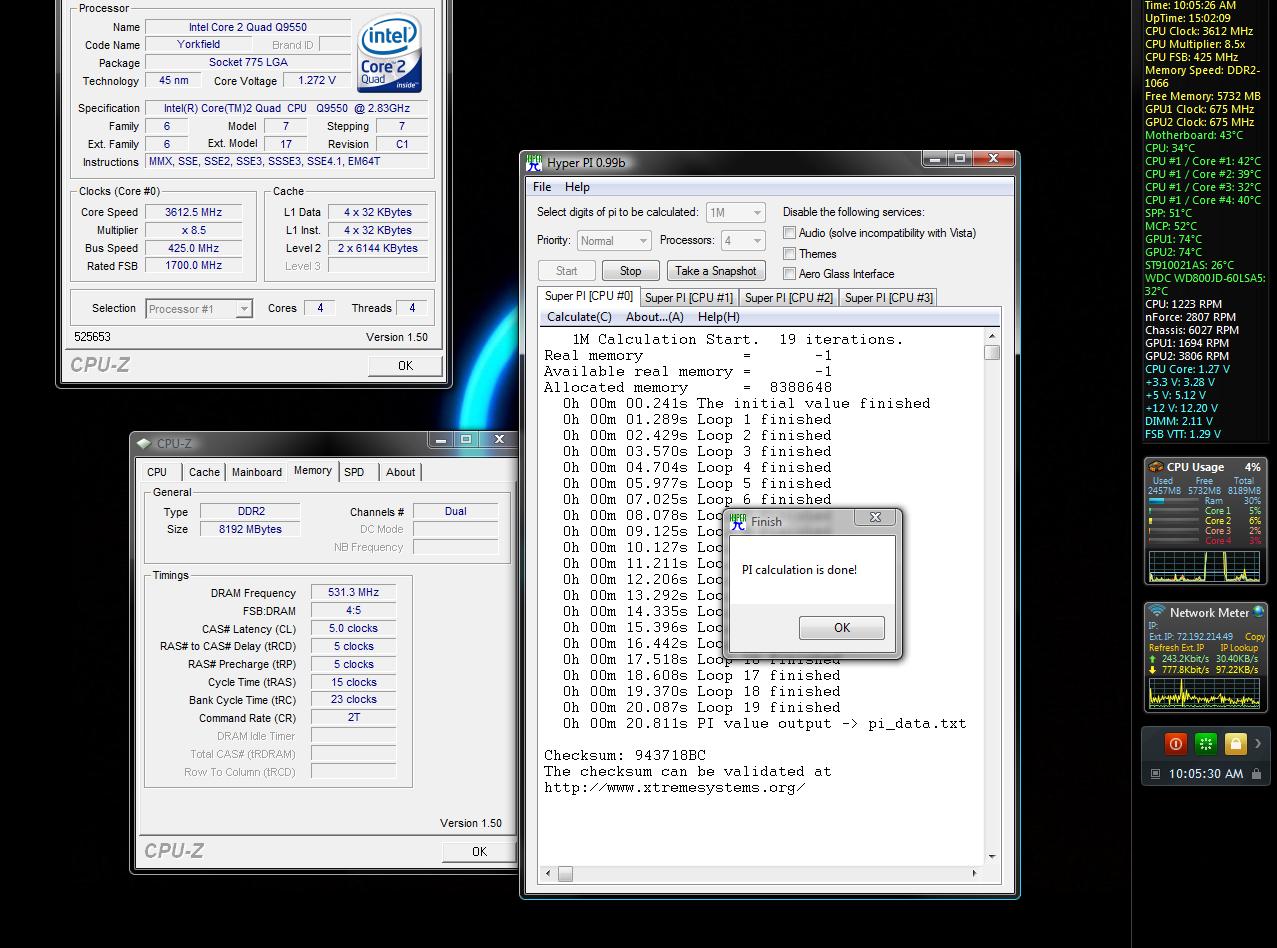Click the Ram usage bar in gadget
This screenshot has width=1277, height=948.
1172,501
